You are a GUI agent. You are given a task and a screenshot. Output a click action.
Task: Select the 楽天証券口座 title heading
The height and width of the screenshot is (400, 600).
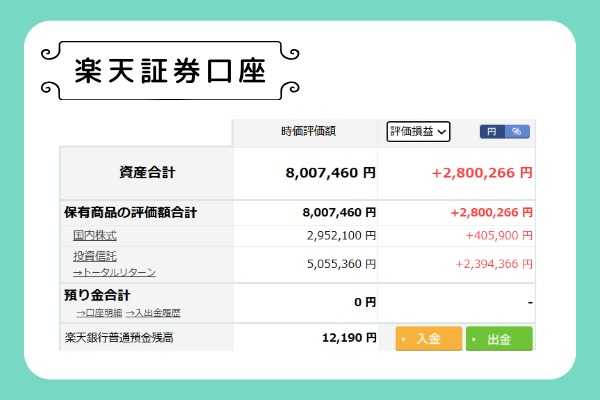(170, 71)
